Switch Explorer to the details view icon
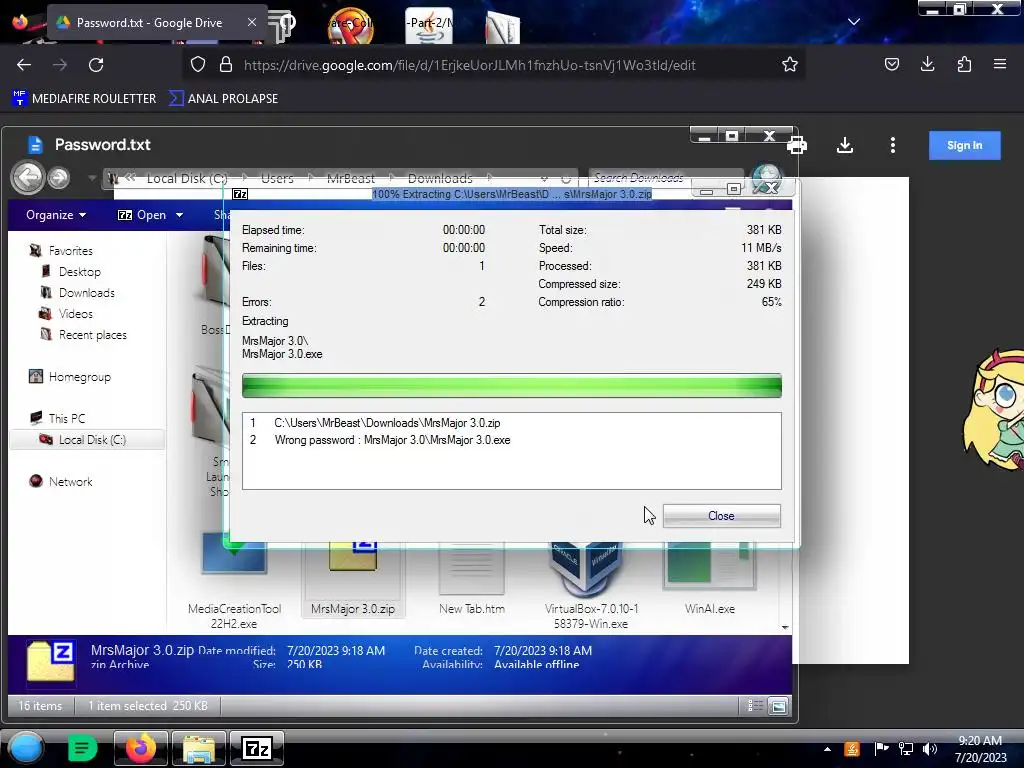The height and width of the screenshot is (768, 1024). coord(755,705)
